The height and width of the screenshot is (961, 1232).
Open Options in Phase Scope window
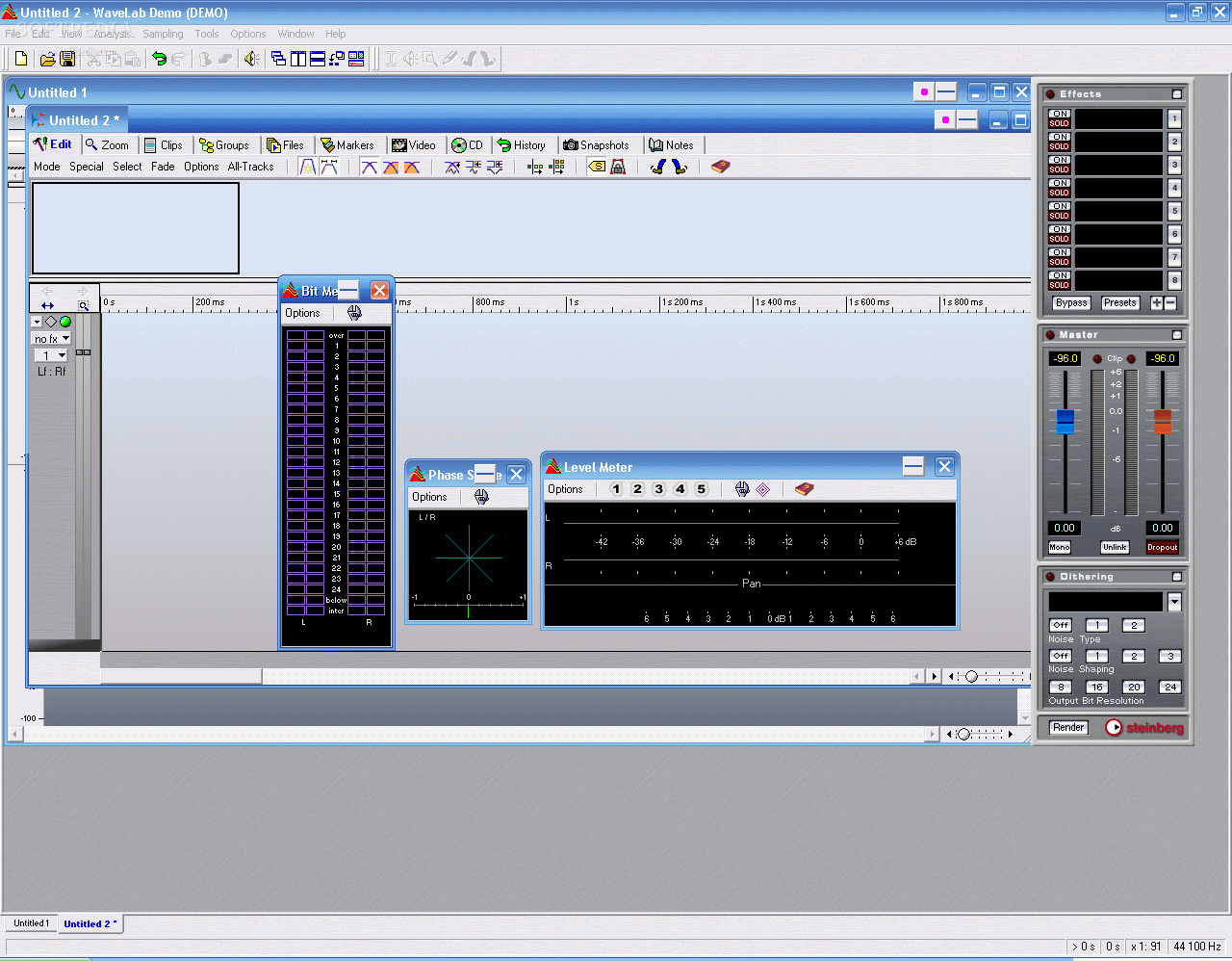point(429,497)
